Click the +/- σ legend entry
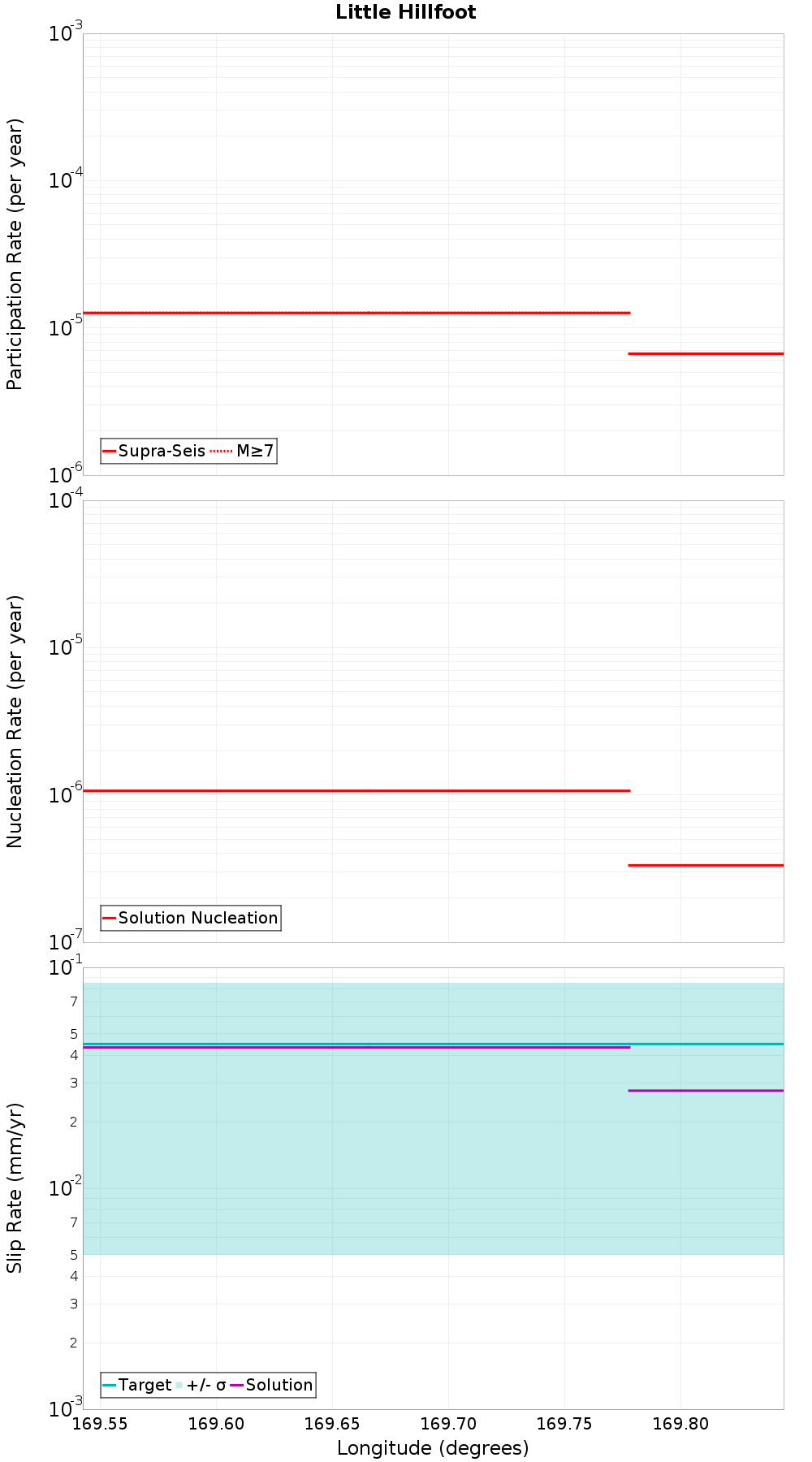812x1462 pixels. [201, 1385]
